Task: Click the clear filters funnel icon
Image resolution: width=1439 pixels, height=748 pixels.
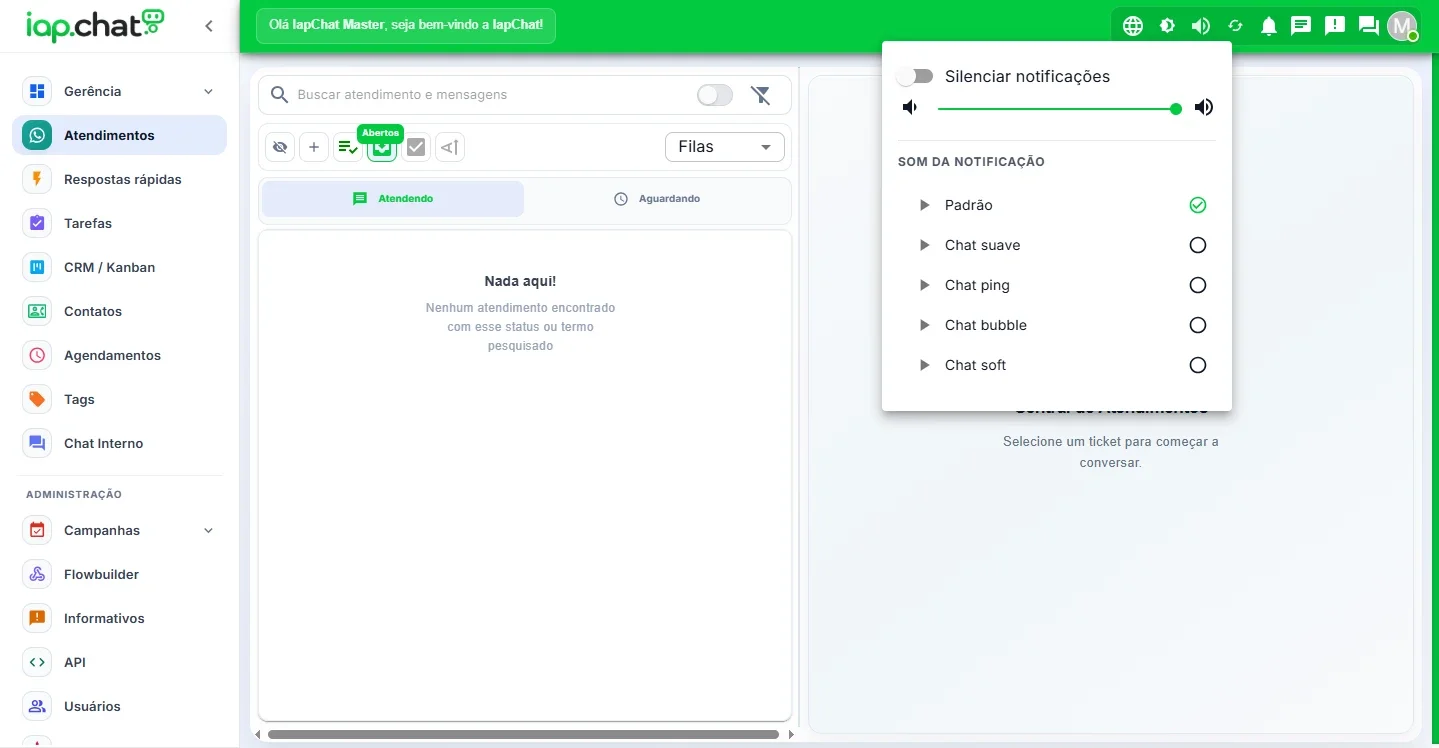Action: pos(761,95)
